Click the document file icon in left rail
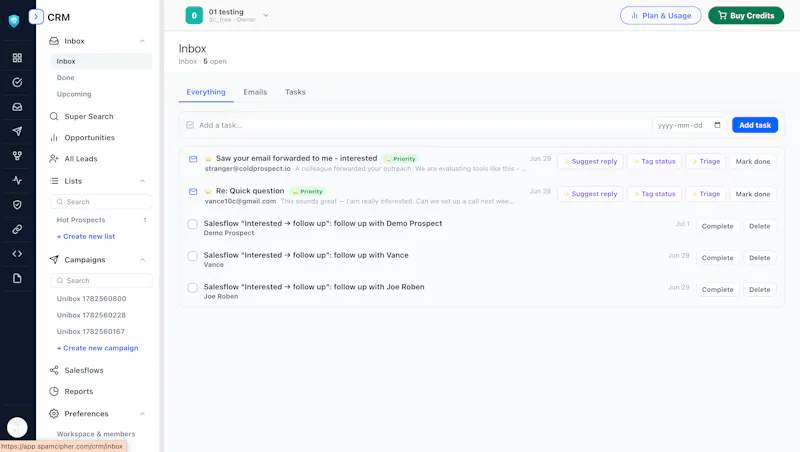 (17, 278)
